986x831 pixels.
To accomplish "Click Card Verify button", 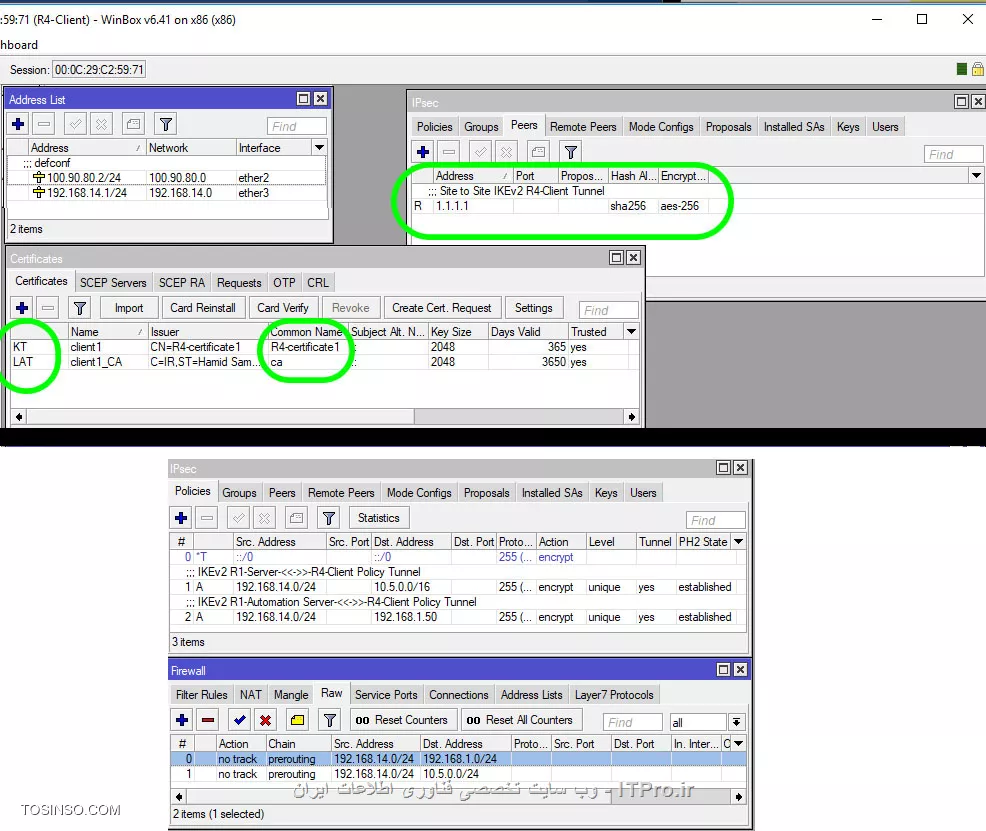I will (x=283, y=308).
